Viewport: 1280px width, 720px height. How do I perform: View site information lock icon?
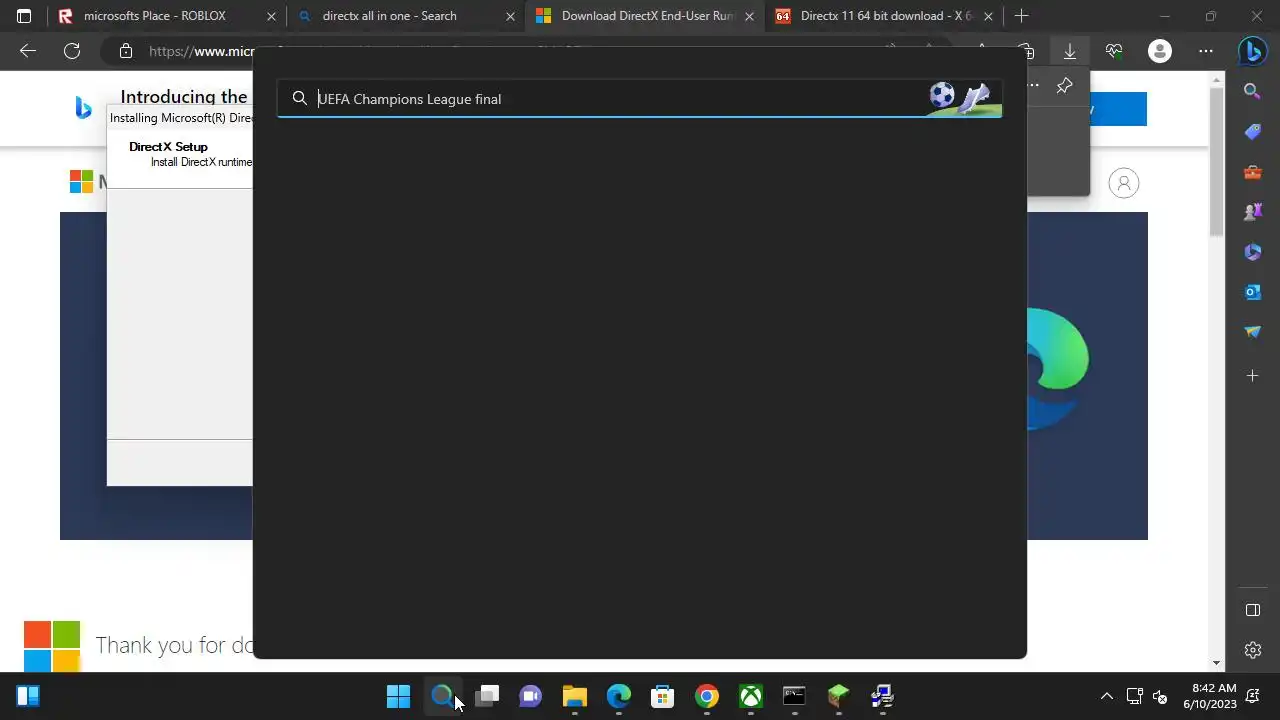[125, 51]
